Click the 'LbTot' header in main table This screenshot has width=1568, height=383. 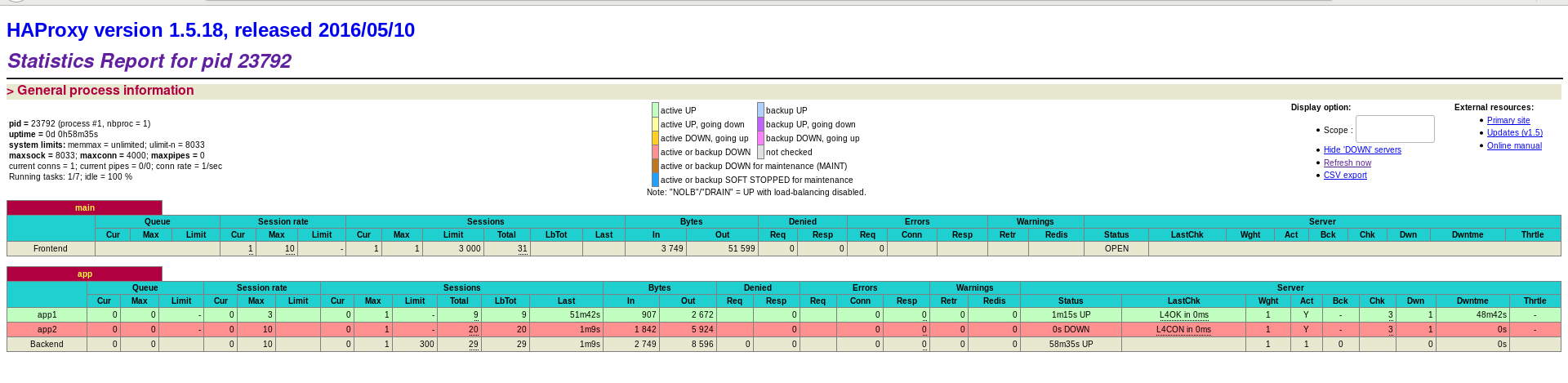click(556, 234)
